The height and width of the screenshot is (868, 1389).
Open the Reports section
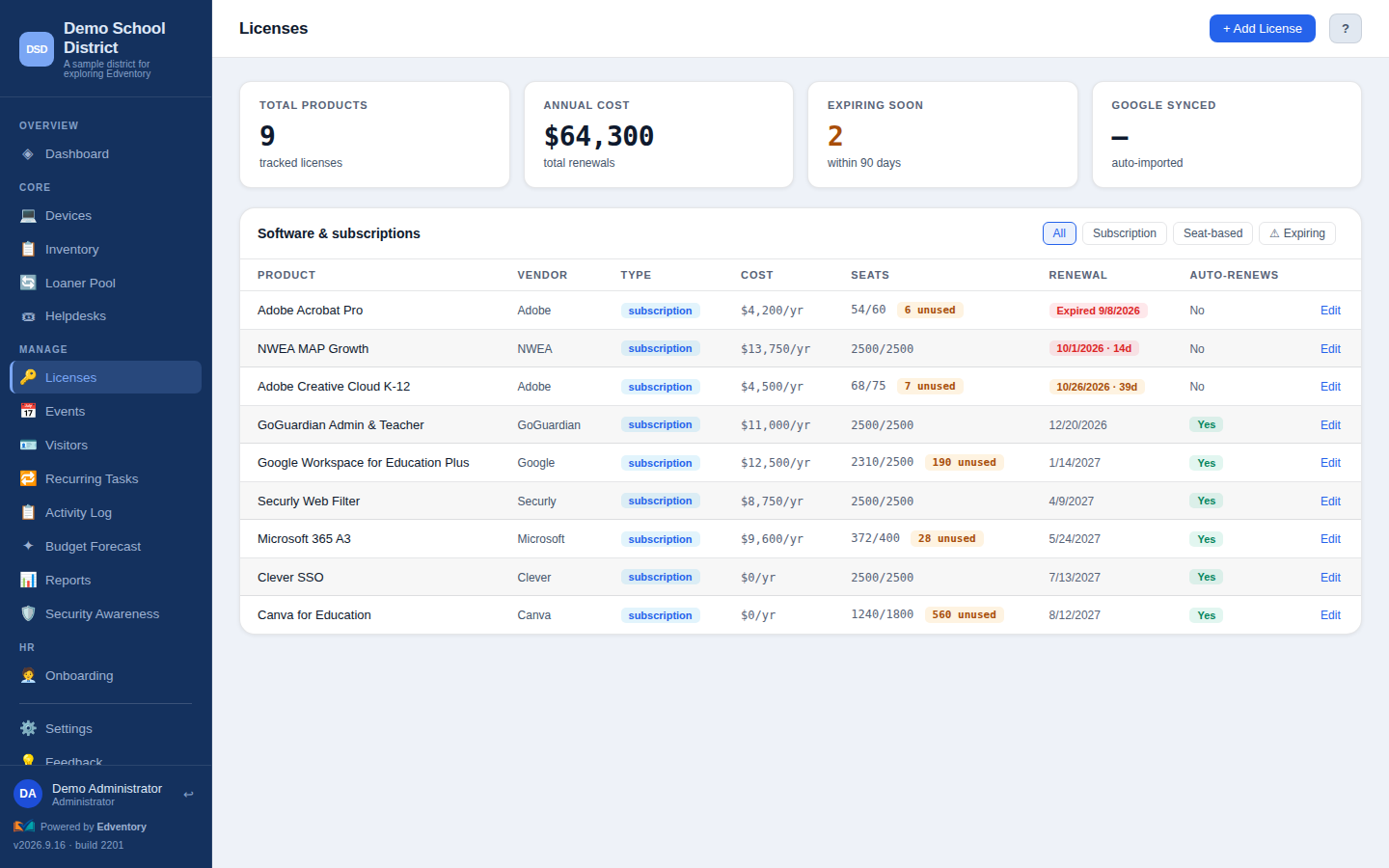coord(105,581)
